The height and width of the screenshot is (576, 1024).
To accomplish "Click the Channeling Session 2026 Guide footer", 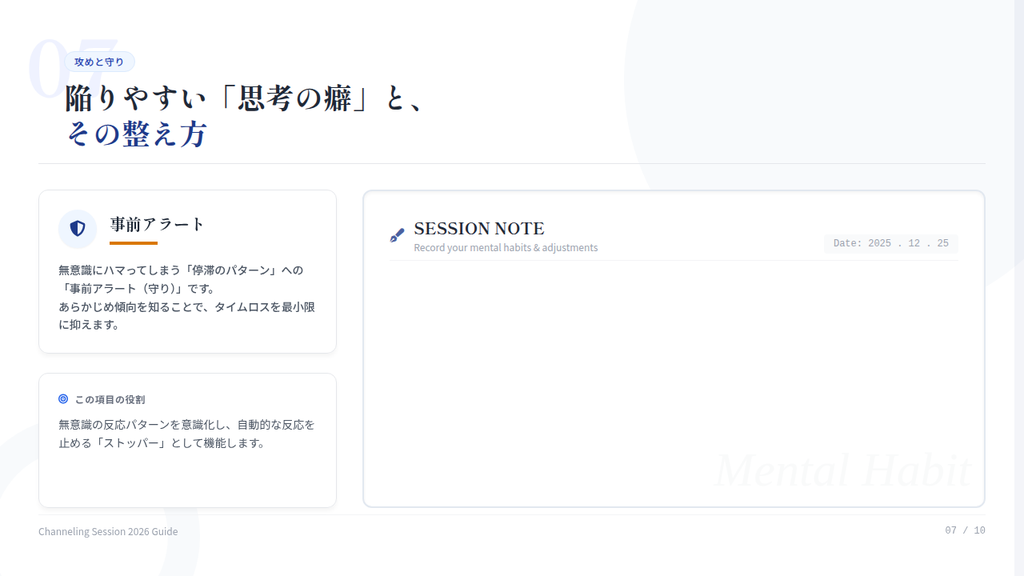I will point(108,531).
